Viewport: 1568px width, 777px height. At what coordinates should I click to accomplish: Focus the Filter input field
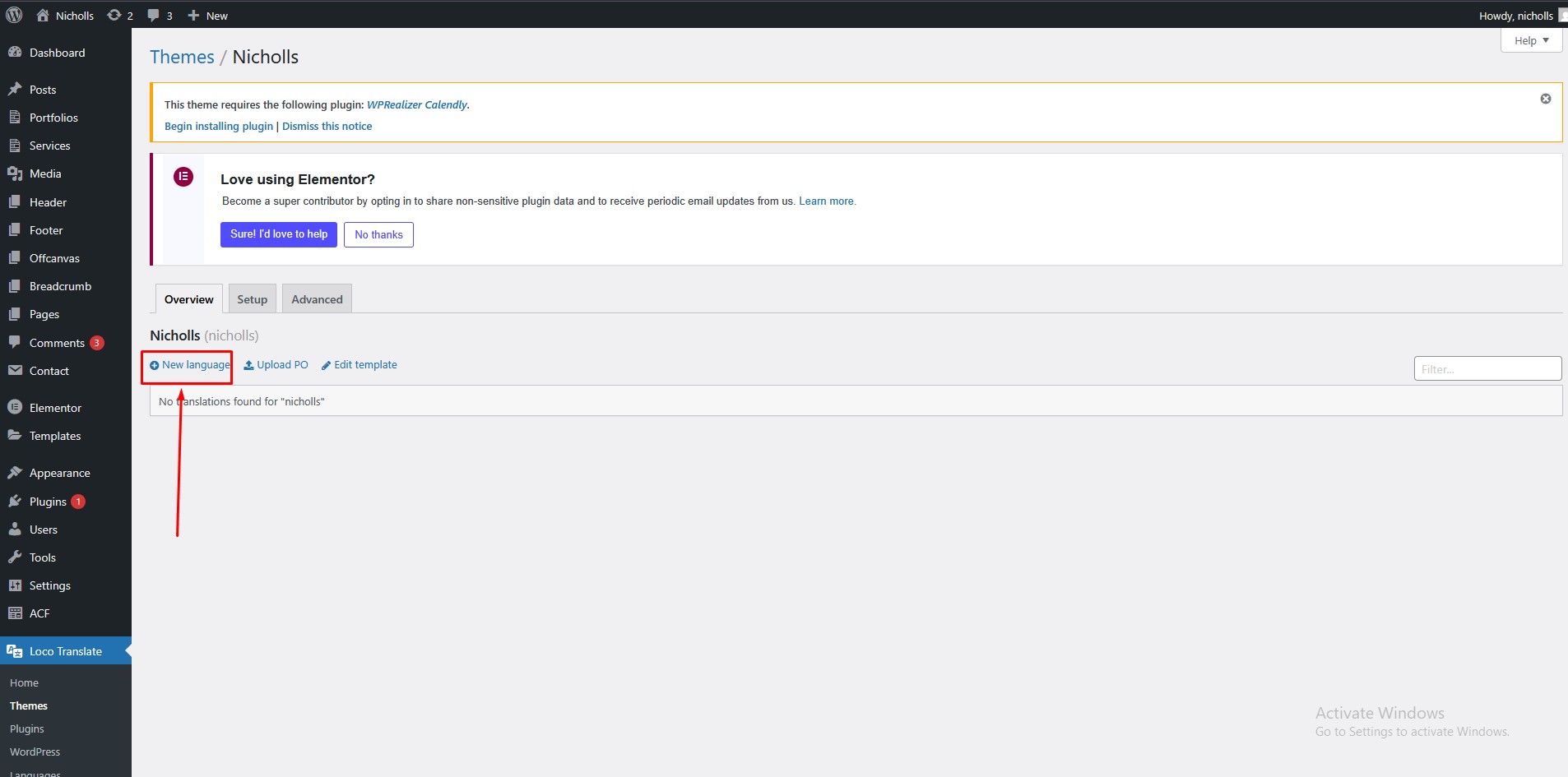point(1487,368)
